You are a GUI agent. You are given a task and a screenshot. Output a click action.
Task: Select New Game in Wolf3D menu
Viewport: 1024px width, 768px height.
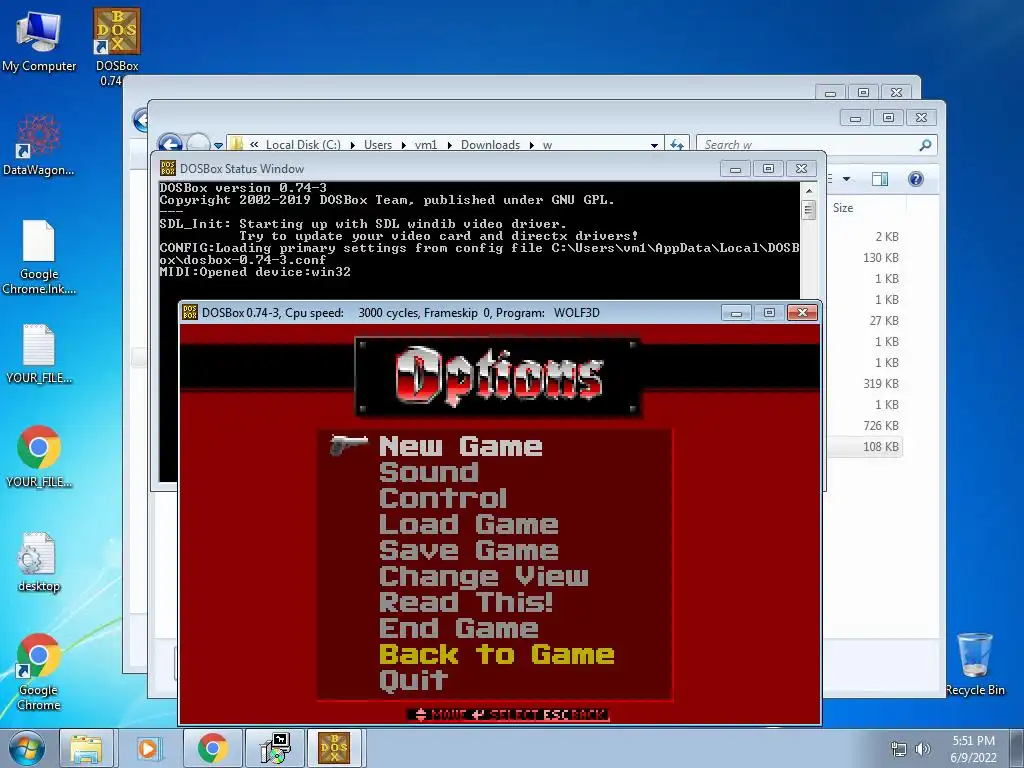[460, 446]
